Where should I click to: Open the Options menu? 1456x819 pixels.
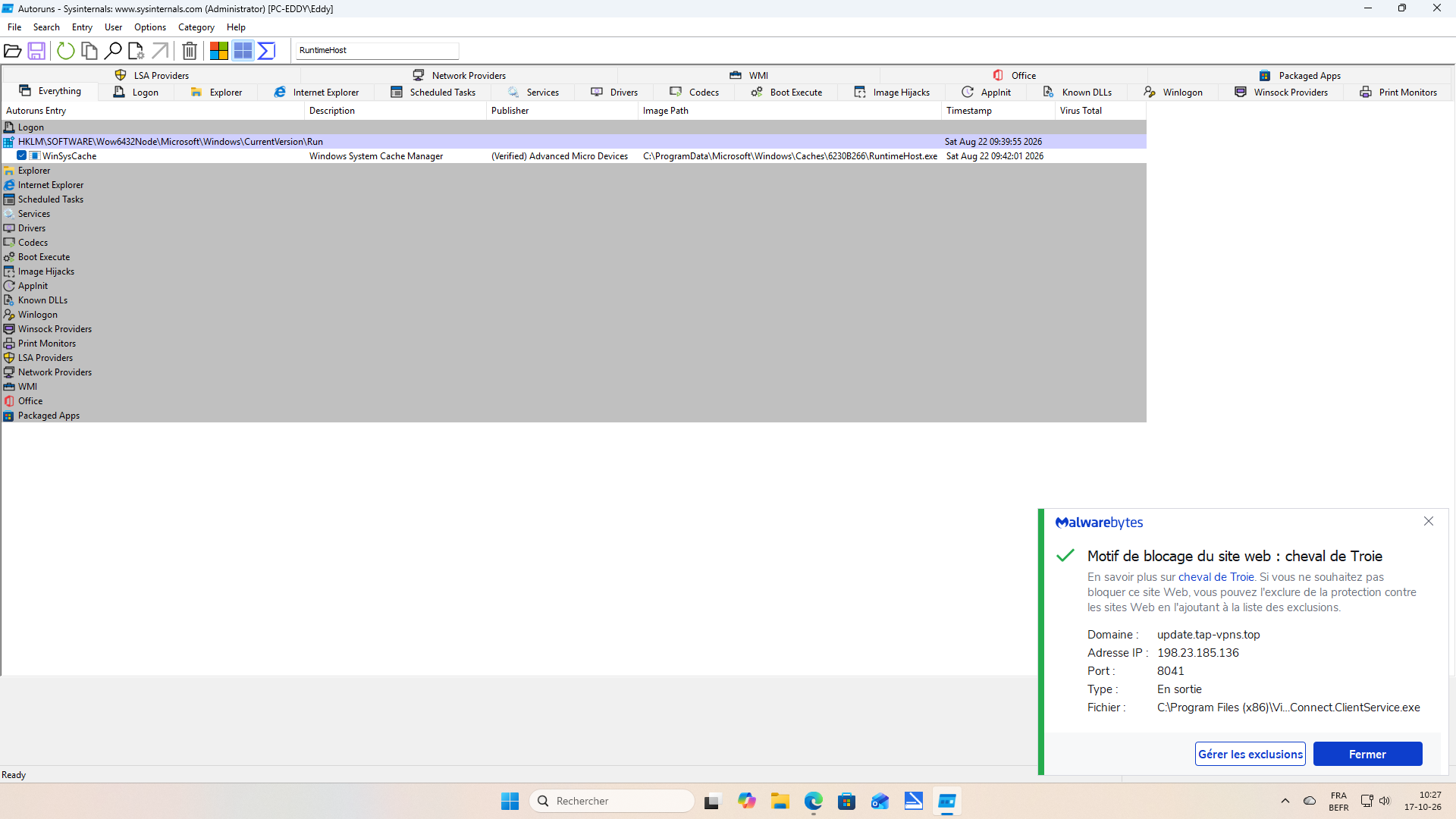(150, 27)
